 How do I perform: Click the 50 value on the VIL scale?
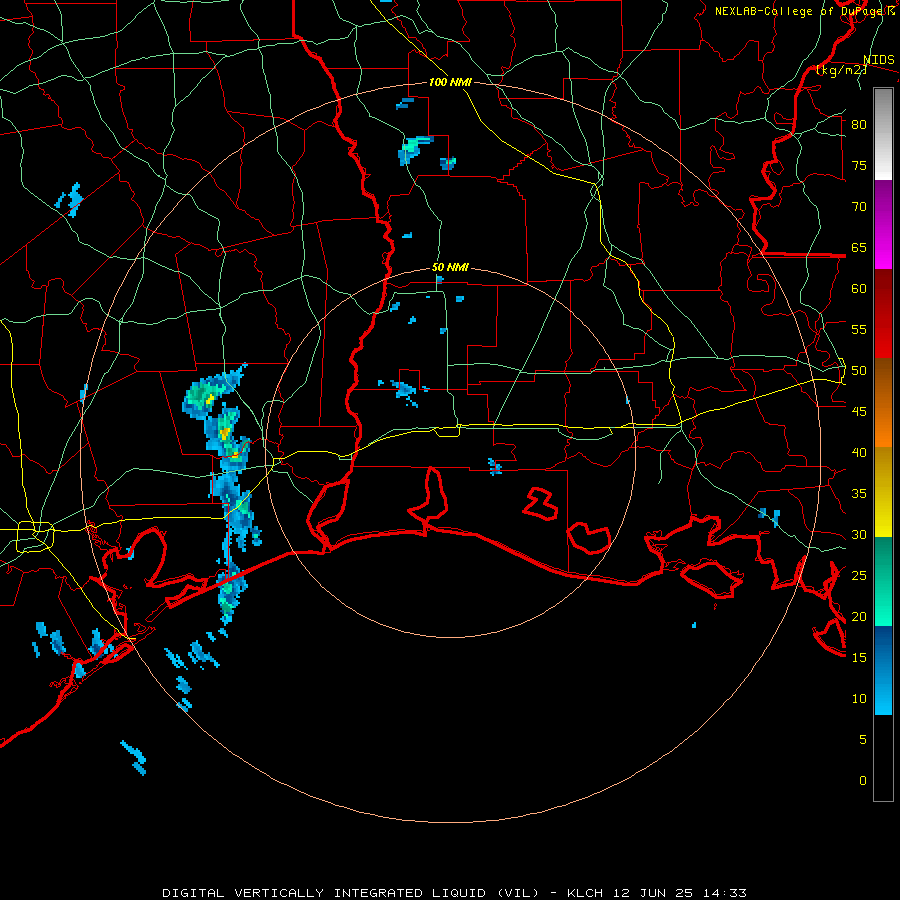(859, 371)
